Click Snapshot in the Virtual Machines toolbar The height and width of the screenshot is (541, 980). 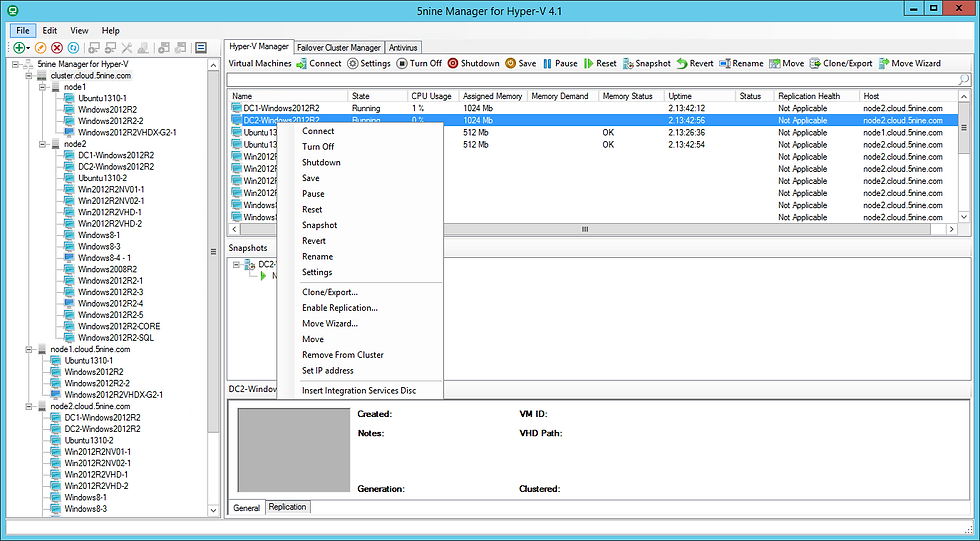point(647,63)
